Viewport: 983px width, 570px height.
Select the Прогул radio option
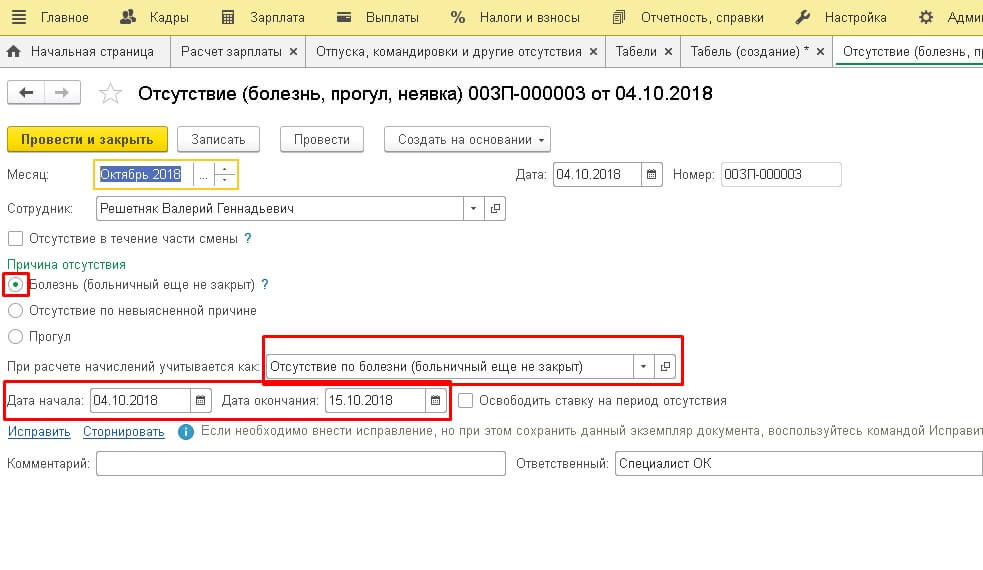15,337
